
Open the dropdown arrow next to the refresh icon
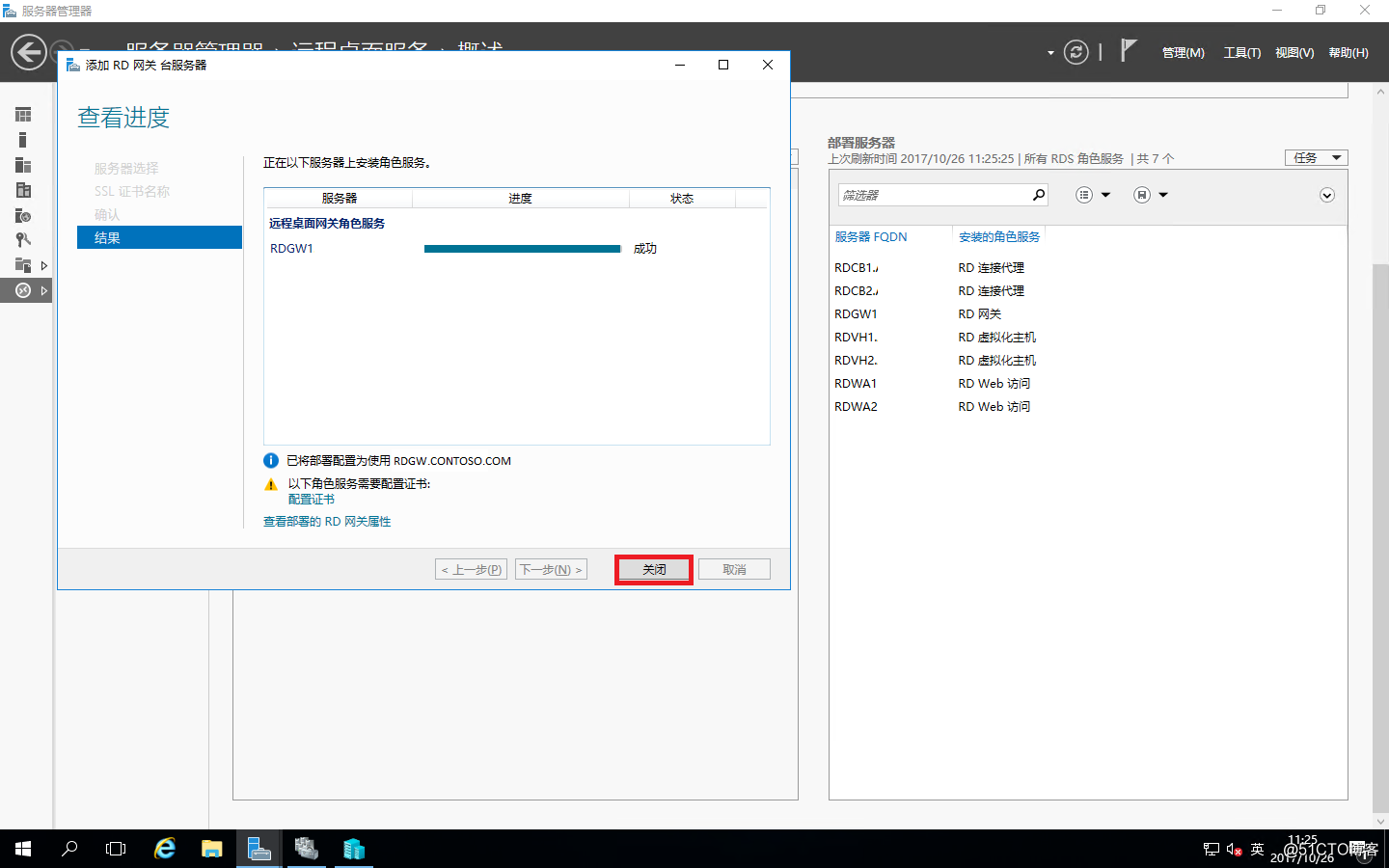[1050, 53]
